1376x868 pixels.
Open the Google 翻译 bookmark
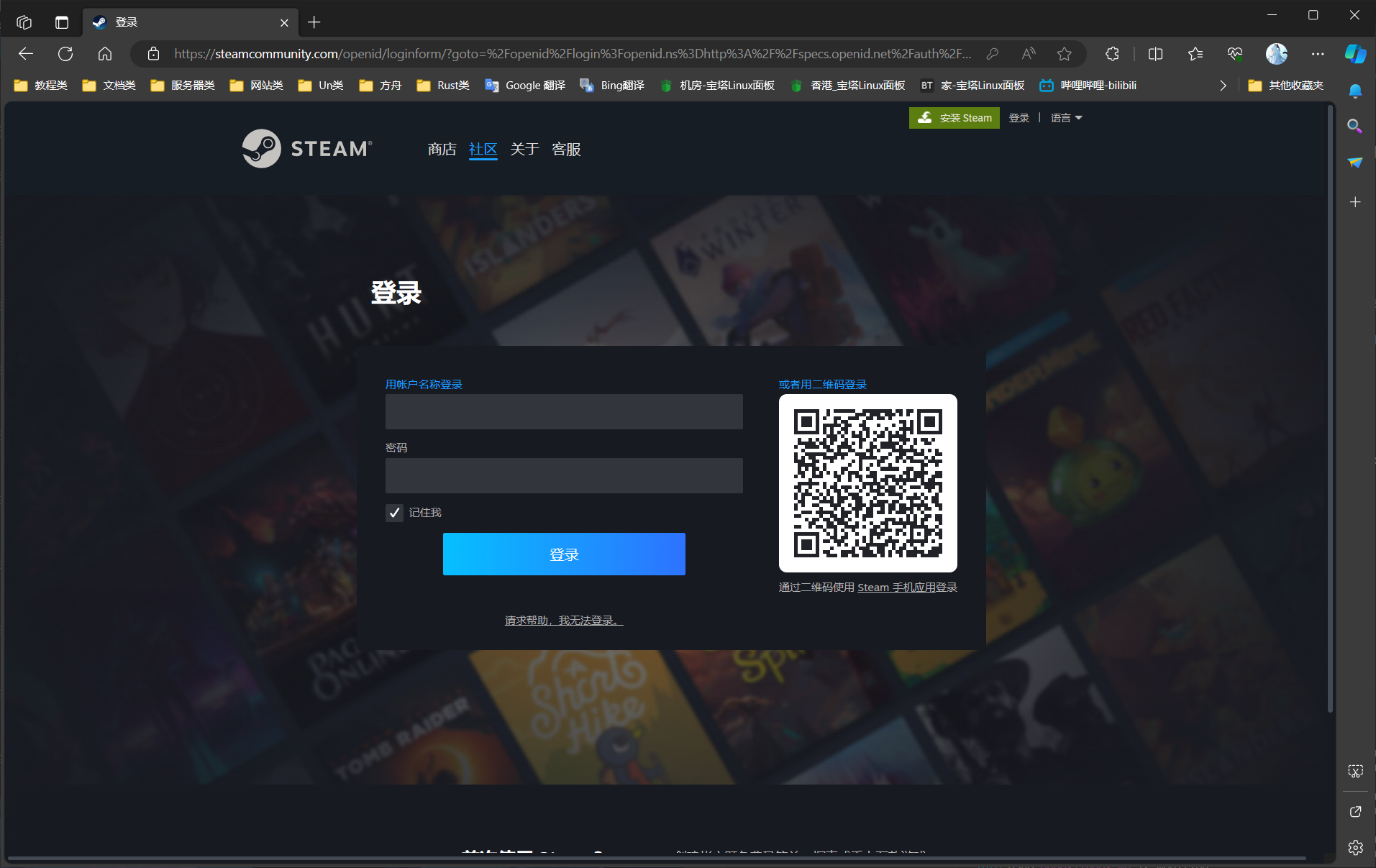[525, 86]
